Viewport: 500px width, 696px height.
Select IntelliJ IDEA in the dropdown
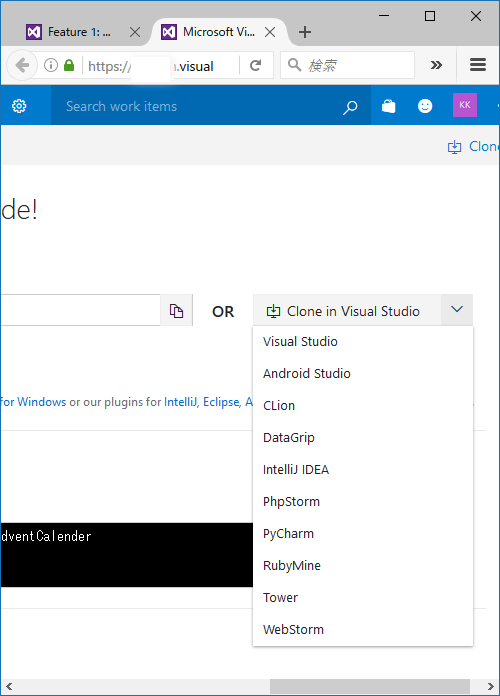tap(363, 469)
